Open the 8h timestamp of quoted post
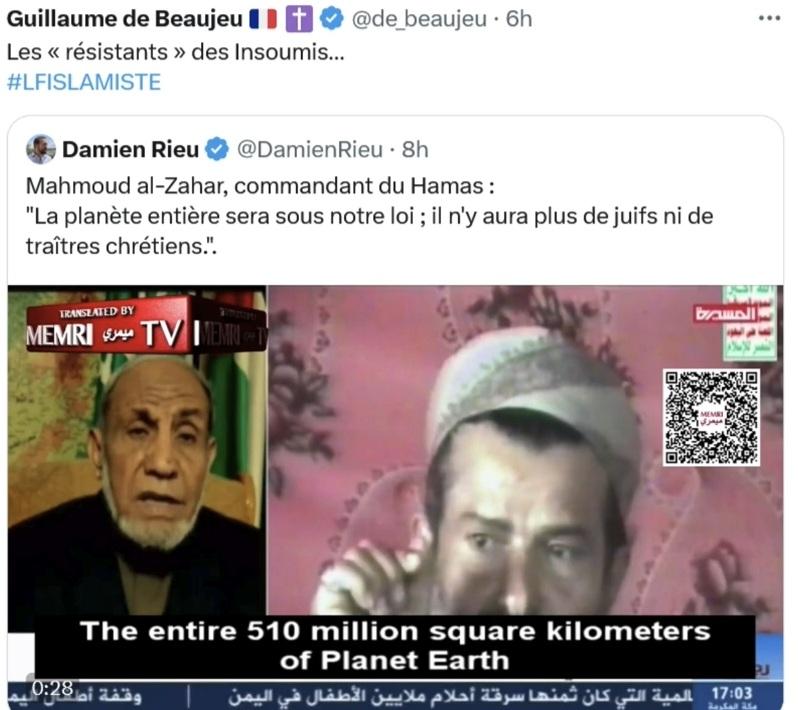This screenshot has width=798, height=710. coord(415,150)
